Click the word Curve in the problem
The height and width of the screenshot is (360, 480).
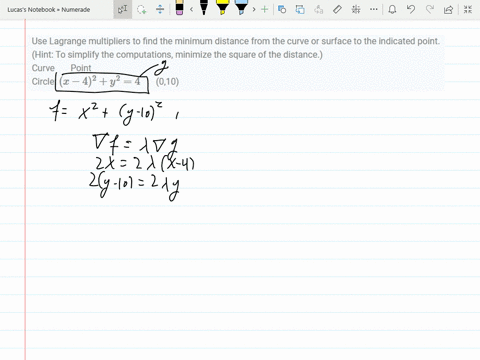[43, 68]
